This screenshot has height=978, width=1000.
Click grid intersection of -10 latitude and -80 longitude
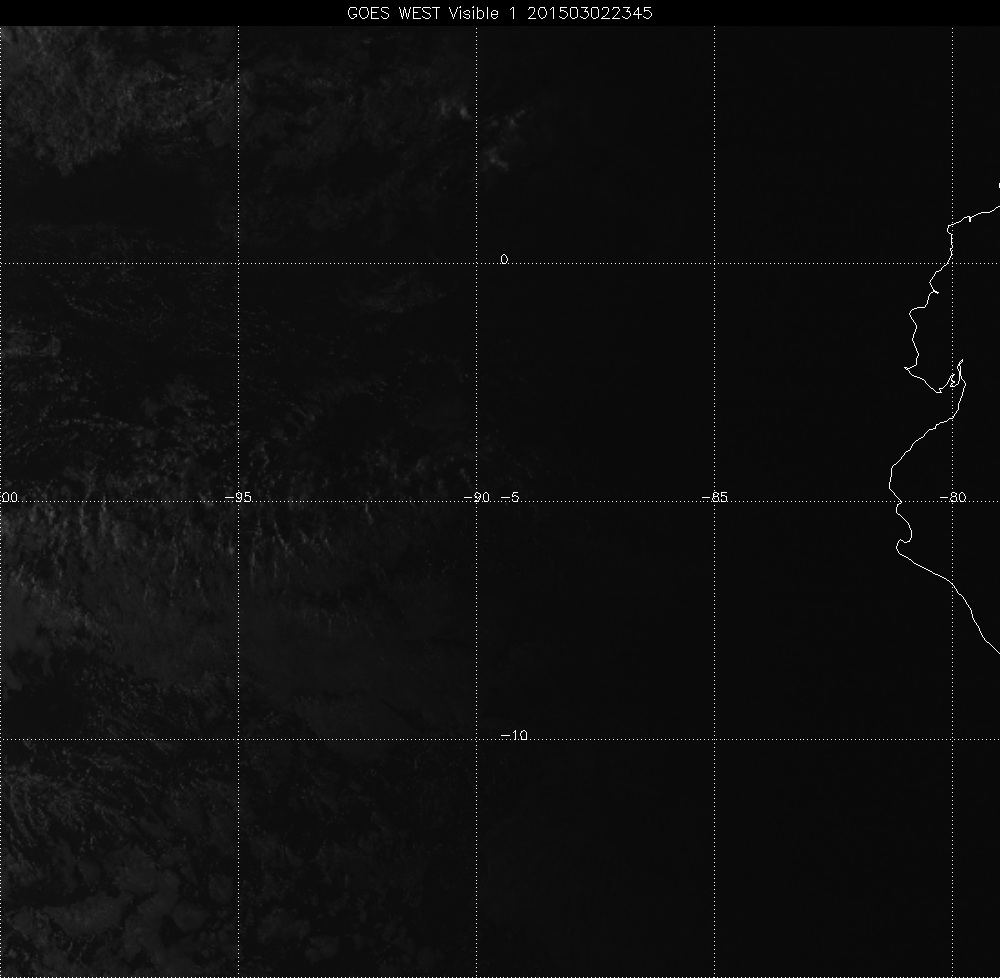(x=953, y=740)
